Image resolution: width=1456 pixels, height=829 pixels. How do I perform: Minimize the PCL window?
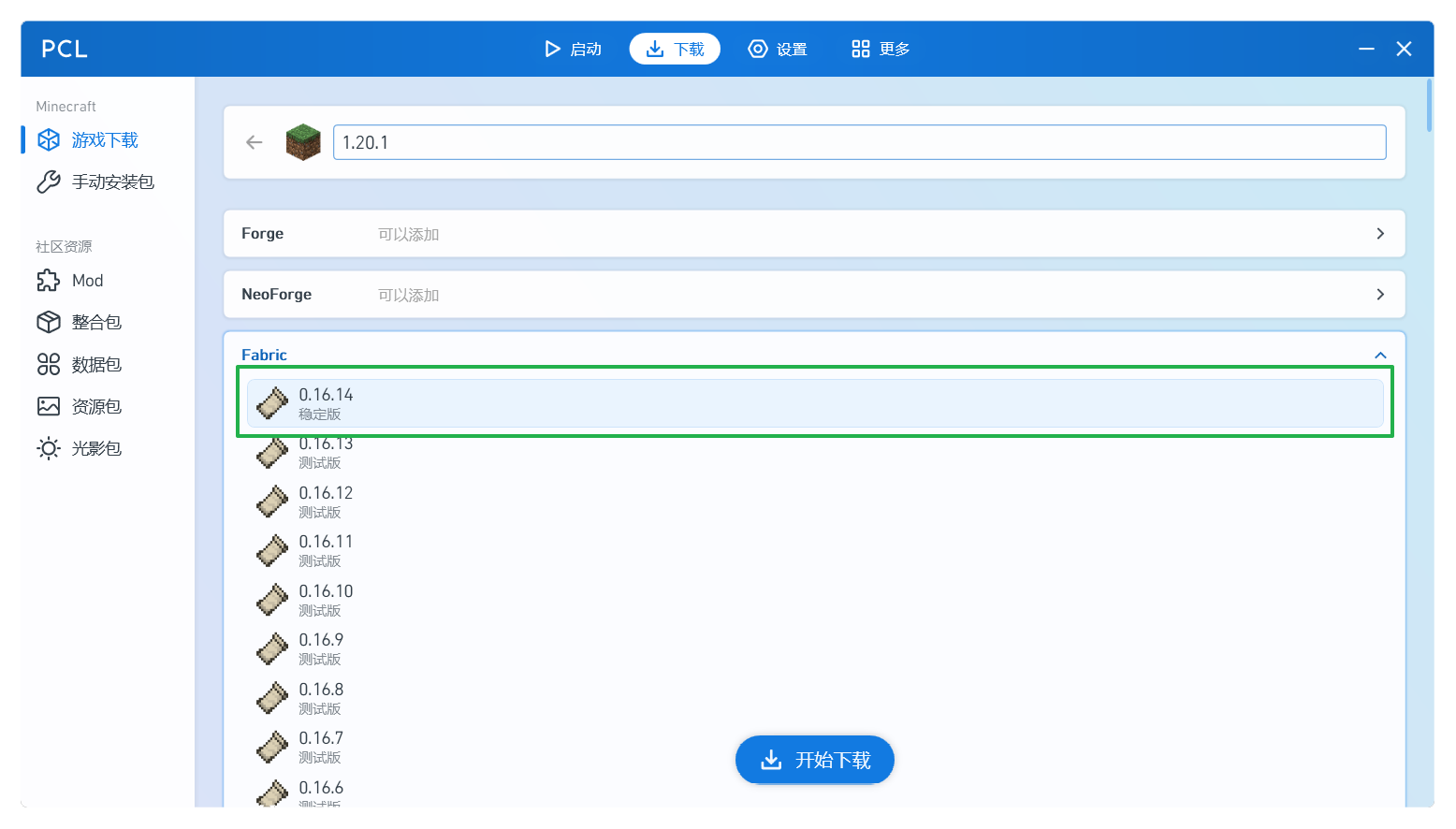pos(1366,49)
